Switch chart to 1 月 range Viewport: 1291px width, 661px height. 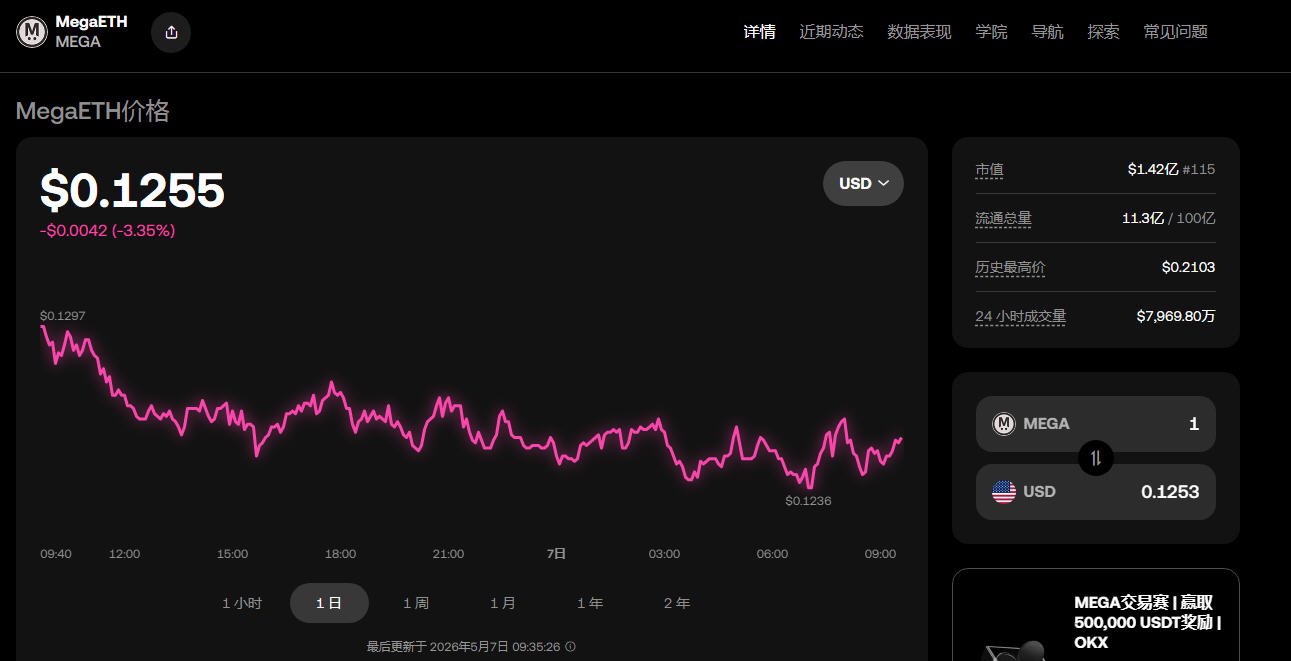[503, 603]
